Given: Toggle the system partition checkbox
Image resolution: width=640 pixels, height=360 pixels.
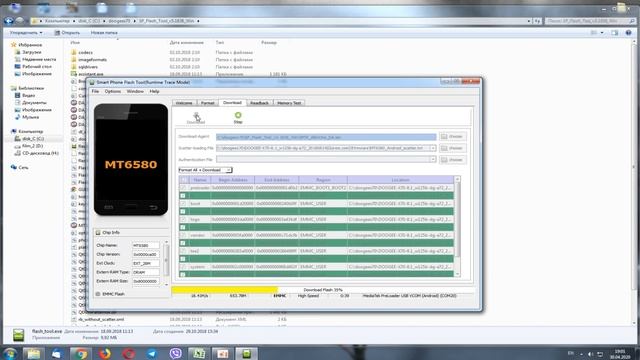Looking at the screenshot, I should pos(183,267).
